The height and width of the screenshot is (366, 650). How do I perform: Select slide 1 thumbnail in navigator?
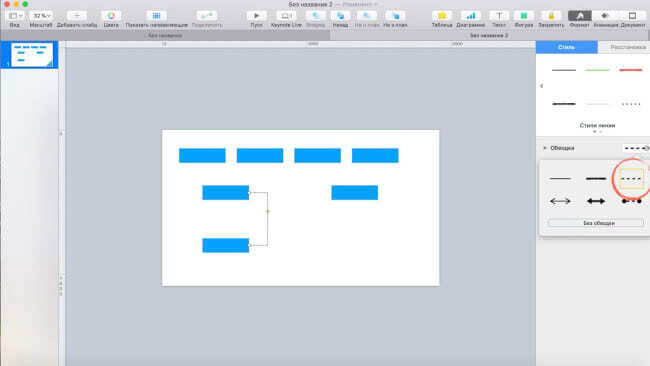click(x=32, y=55)
